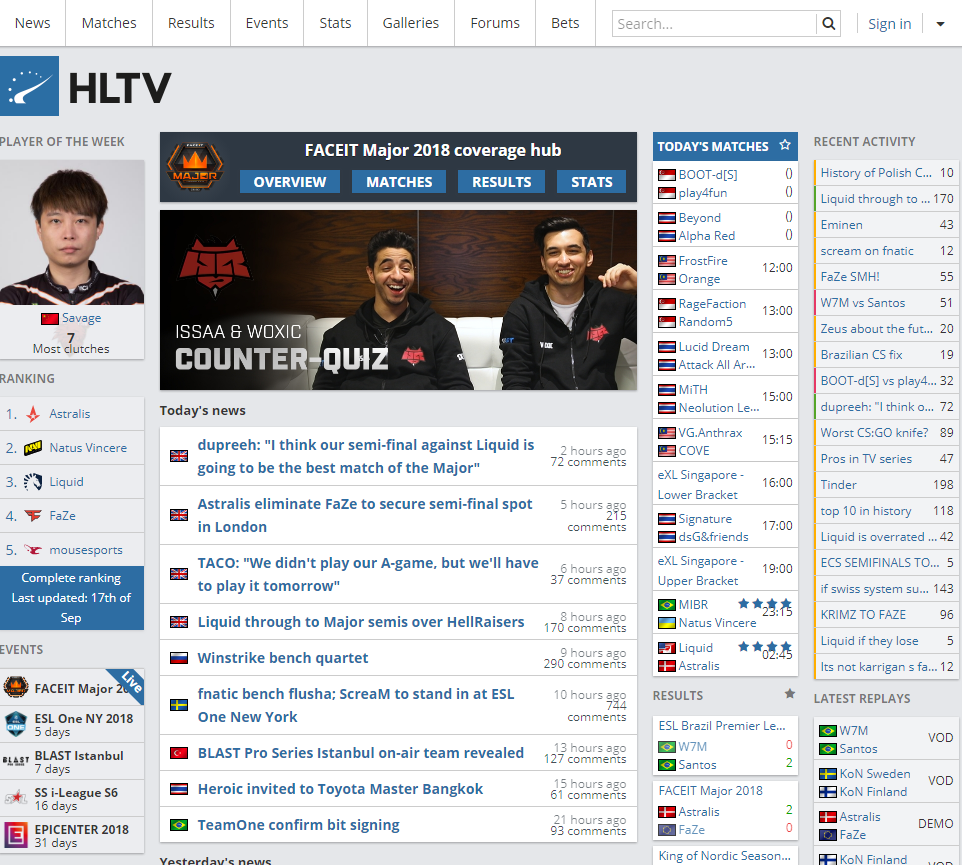Click the SS i-League S6 event icon
Screen dimensions: 962x865
click(16, 798)
